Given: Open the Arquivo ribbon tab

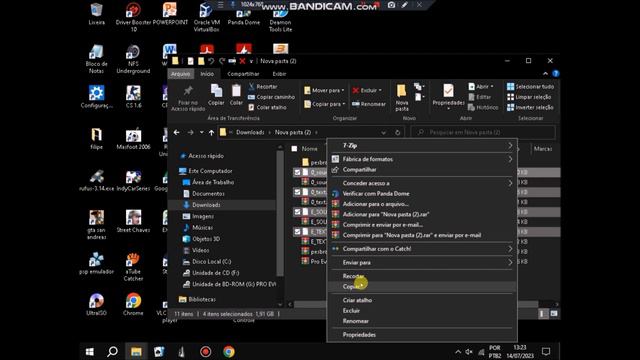Looking at the screenshot, I should [180, 74].
